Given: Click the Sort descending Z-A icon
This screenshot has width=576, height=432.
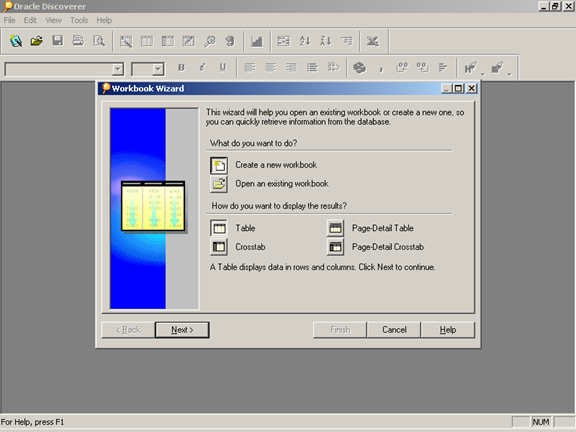Looking at the screenshot, I should [326, 41].
